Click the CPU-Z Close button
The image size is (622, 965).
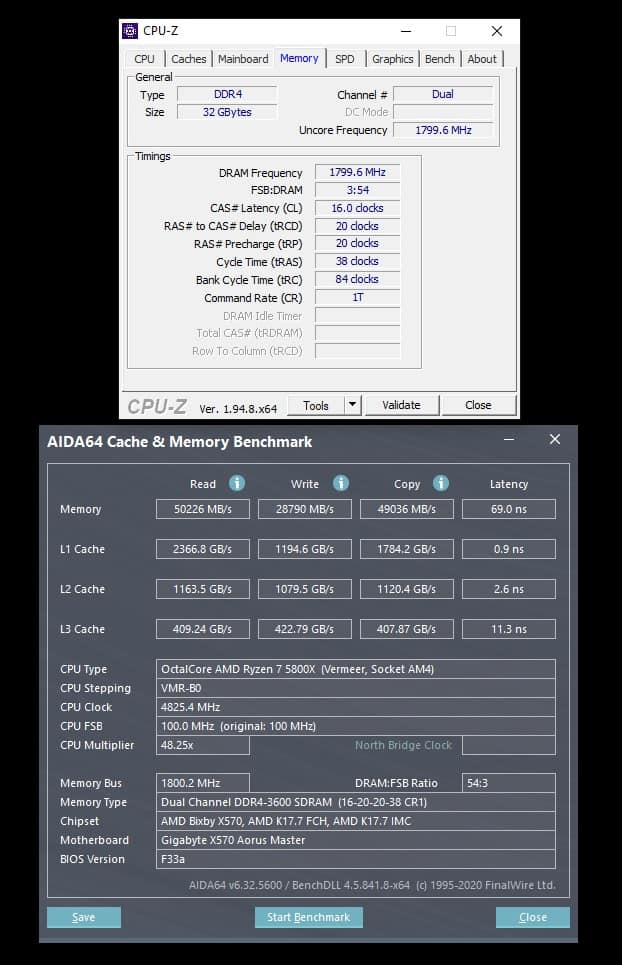[479, 405]
